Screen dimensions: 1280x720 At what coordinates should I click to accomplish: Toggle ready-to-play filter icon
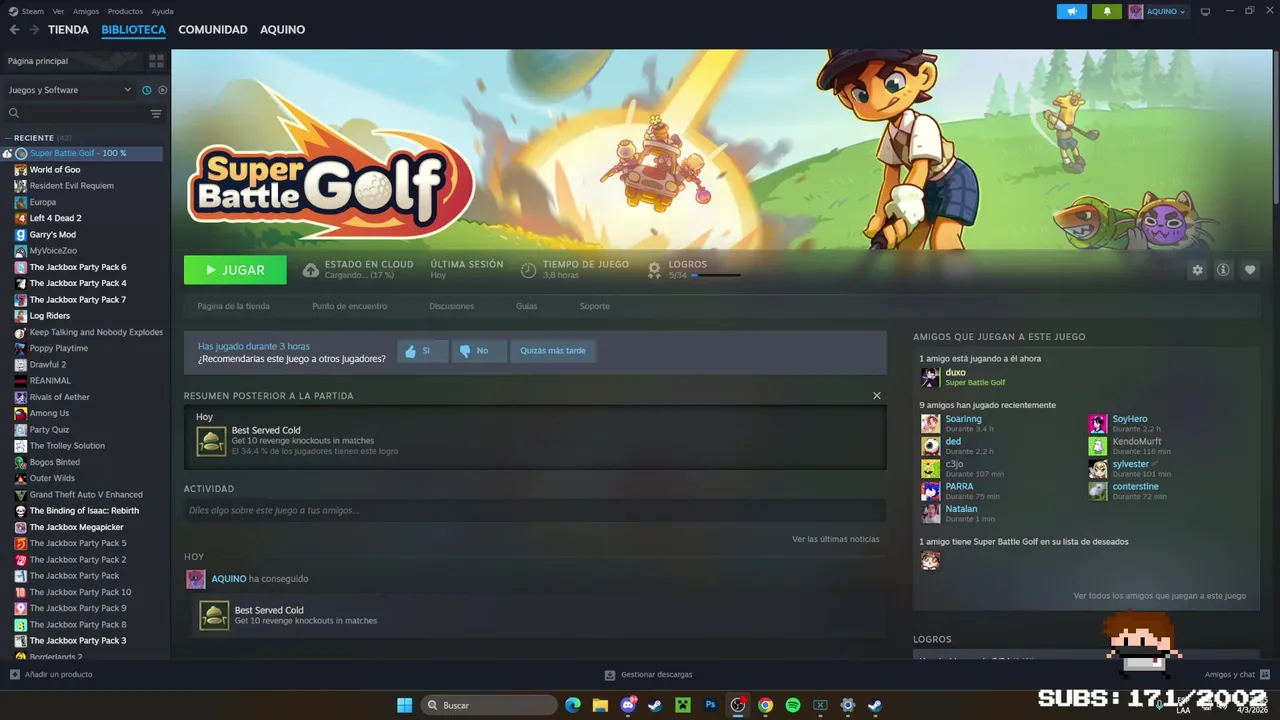click(162, 90)
